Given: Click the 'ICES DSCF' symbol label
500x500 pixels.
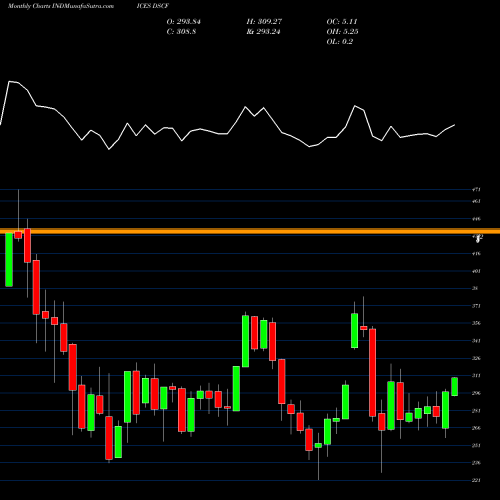Looking at the screenshot, I should pos(153,6).
